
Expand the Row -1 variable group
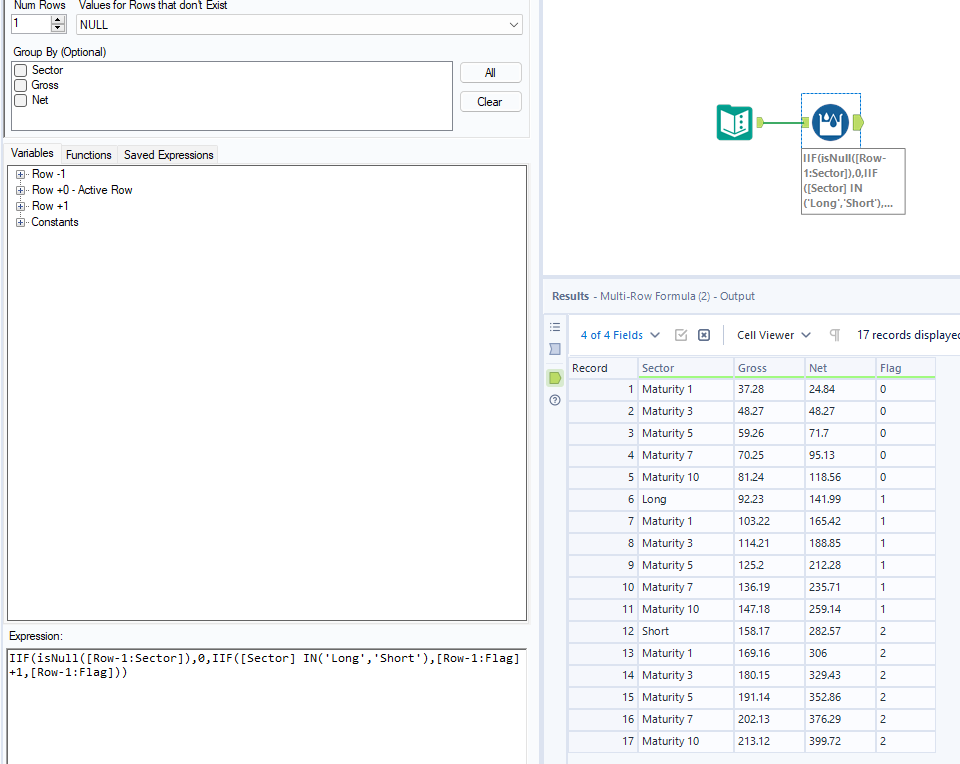21,173
